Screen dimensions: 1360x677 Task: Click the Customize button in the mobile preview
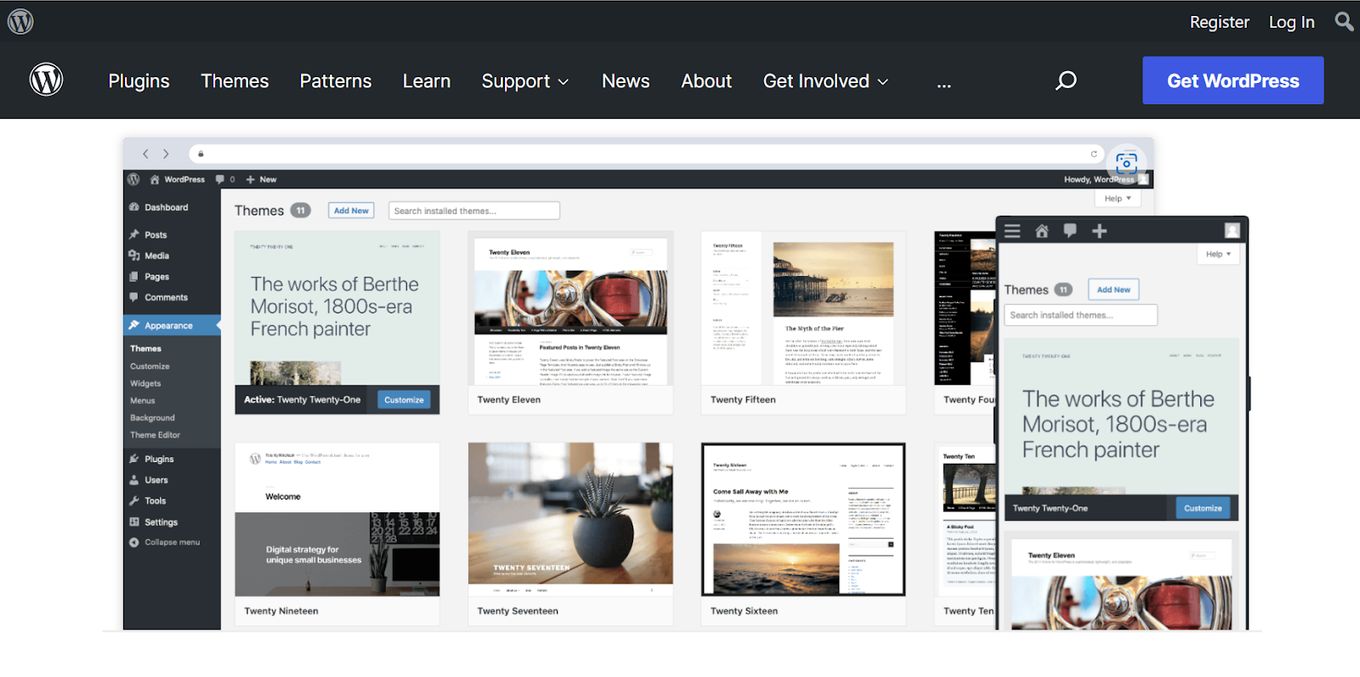point(1203,508)
